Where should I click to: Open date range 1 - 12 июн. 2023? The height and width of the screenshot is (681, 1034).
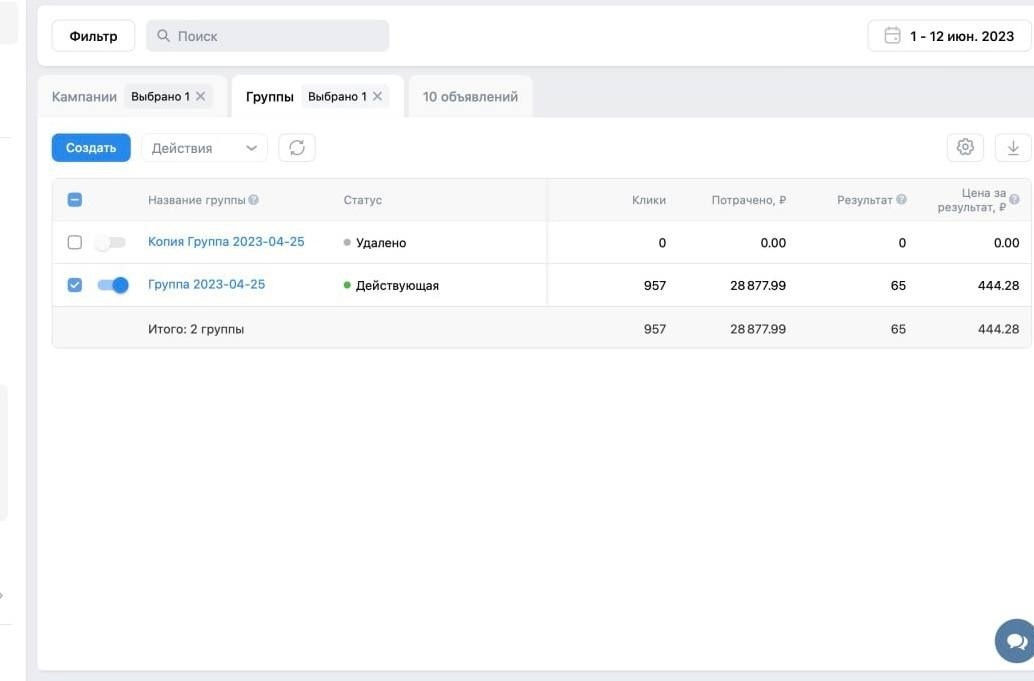950,36
